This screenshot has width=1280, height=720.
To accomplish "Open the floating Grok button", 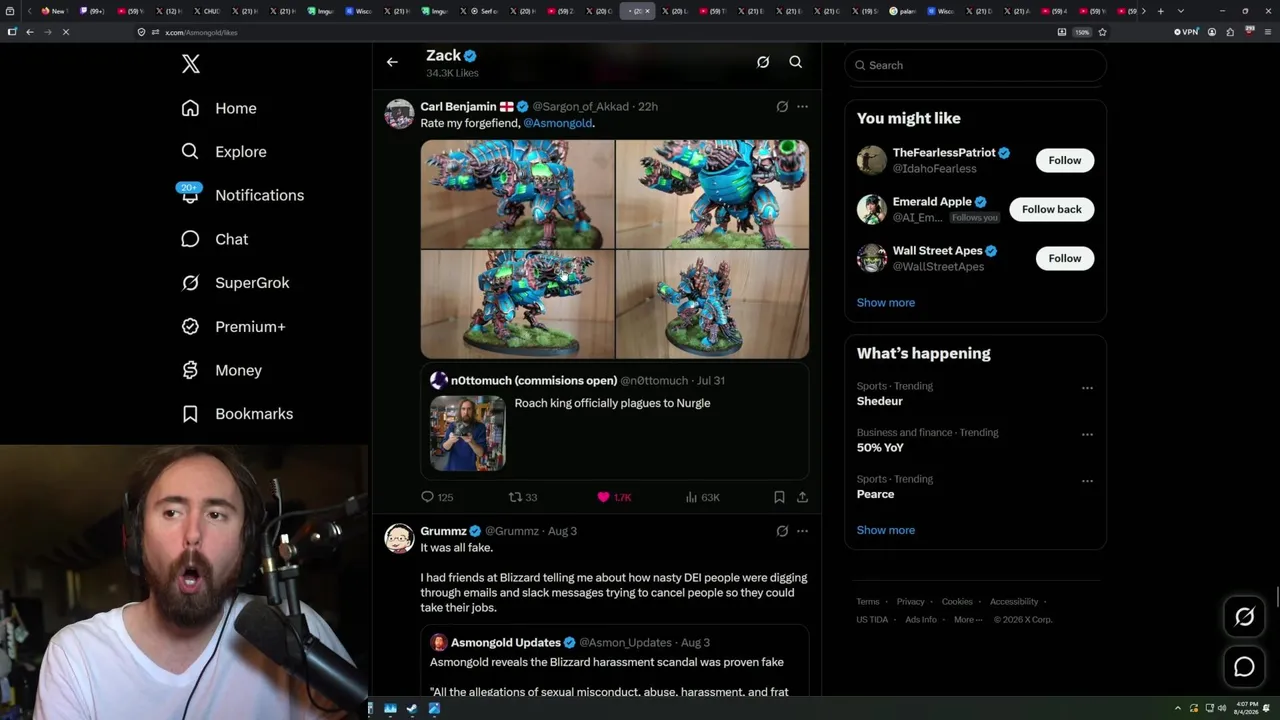I will pyautogui.click(x=1244, y=617).
